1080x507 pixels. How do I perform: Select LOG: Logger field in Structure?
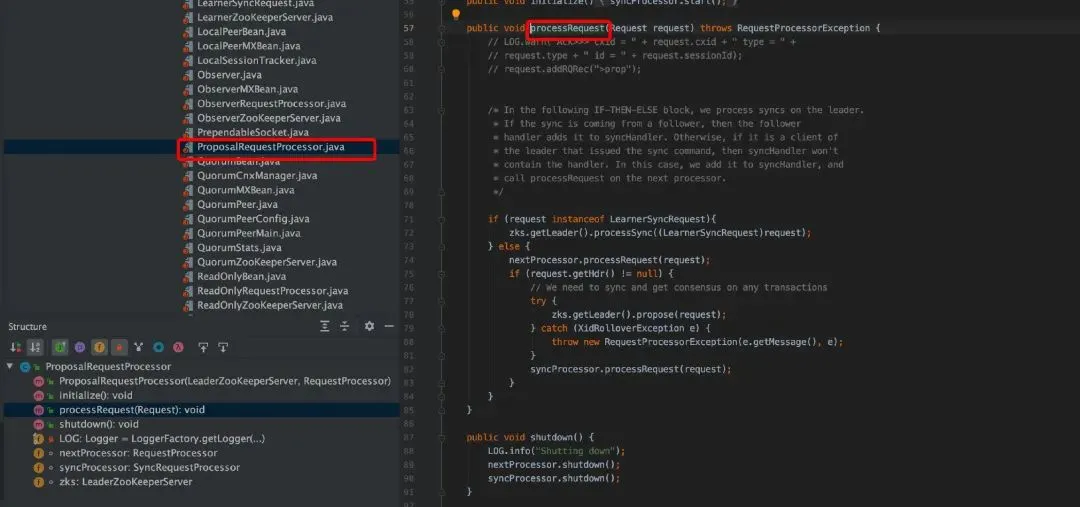click(161, 438)
